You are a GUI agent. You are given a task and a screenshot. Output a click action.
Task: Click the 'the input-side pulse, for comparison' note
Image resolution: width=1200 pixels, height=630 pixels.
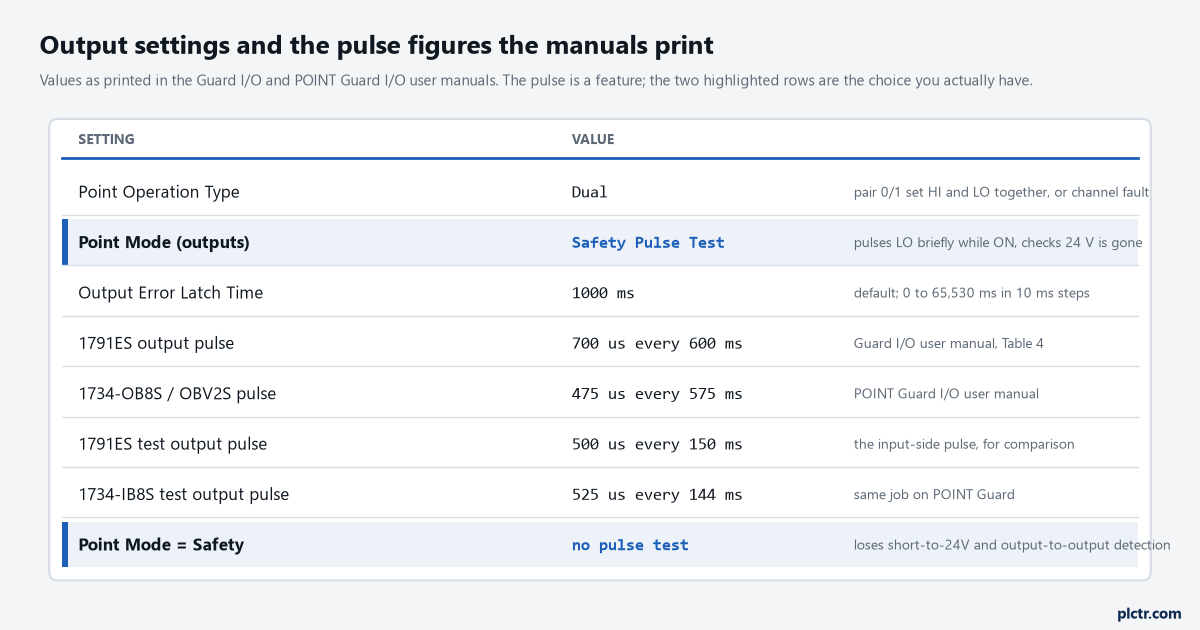pos(964,444)
